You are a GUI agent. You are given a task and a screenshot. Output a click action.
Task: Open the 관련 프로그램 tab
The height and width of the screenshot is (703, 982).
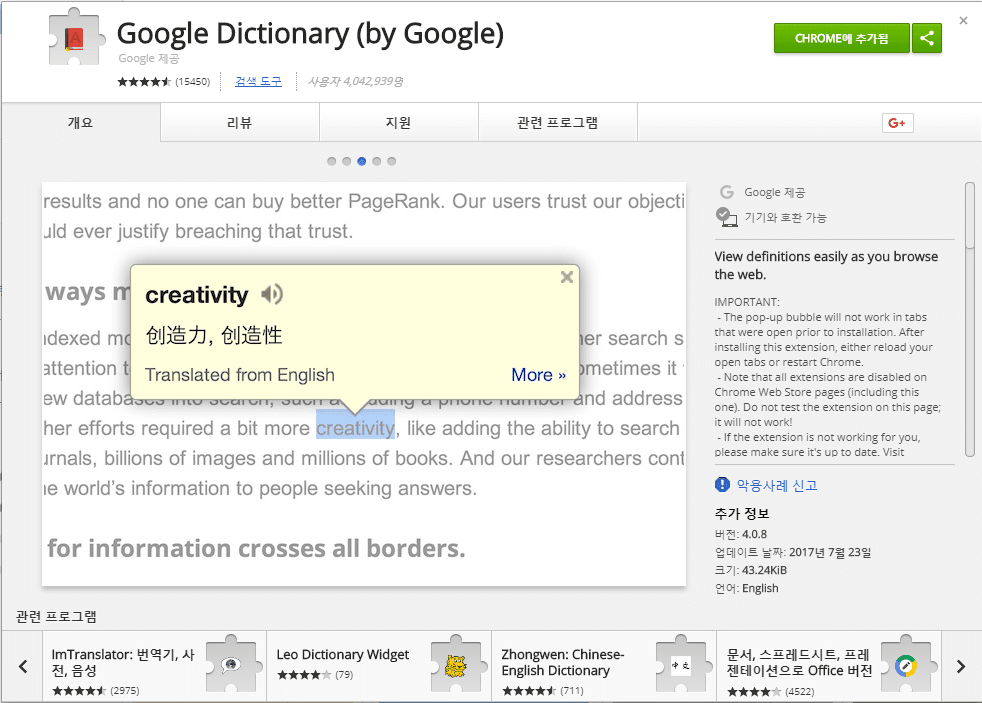(x=558, y=123)
